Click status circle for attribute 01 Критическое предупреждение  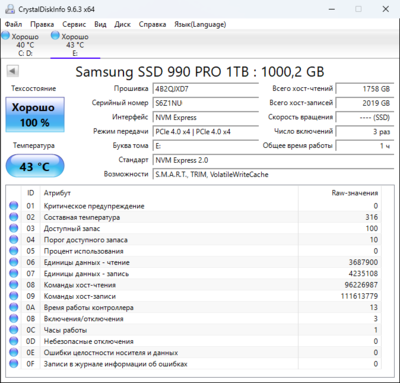[x=14, y=206]
